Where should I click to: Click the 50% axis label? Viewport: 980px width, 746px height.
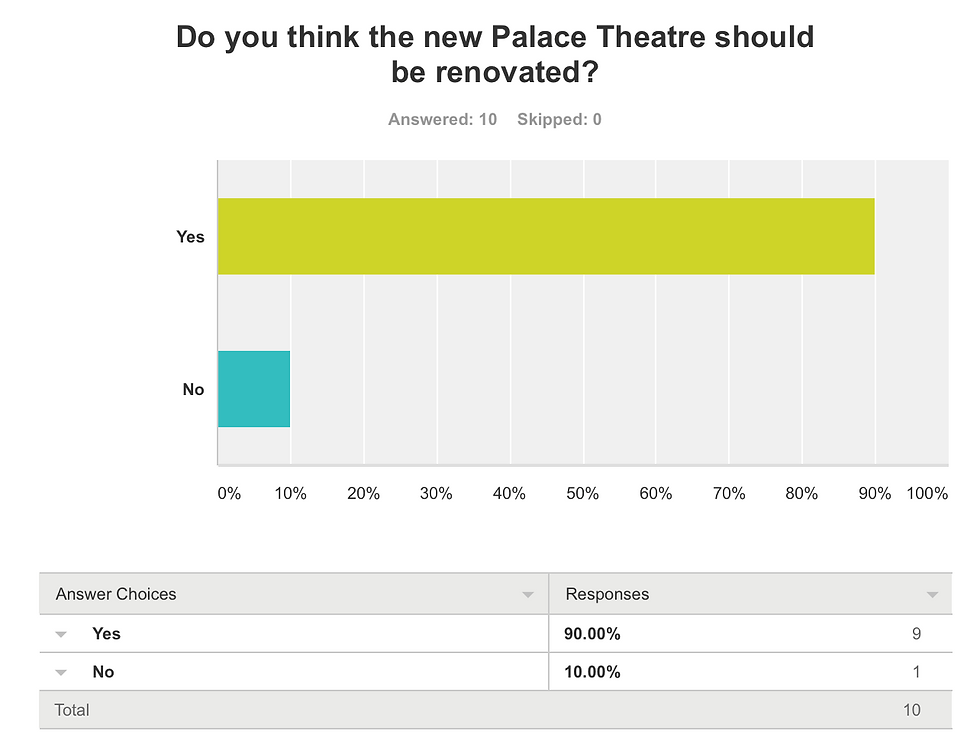582,494
